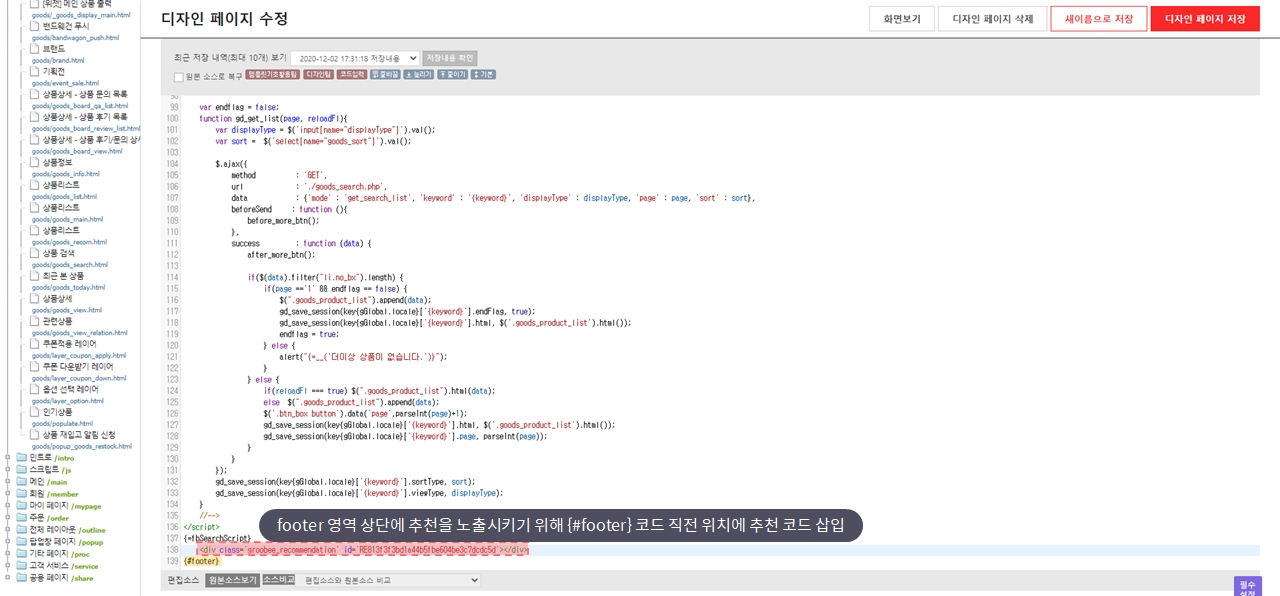
Task: Switch to the 소스비교 tab
Action: [x=278, y=580]
